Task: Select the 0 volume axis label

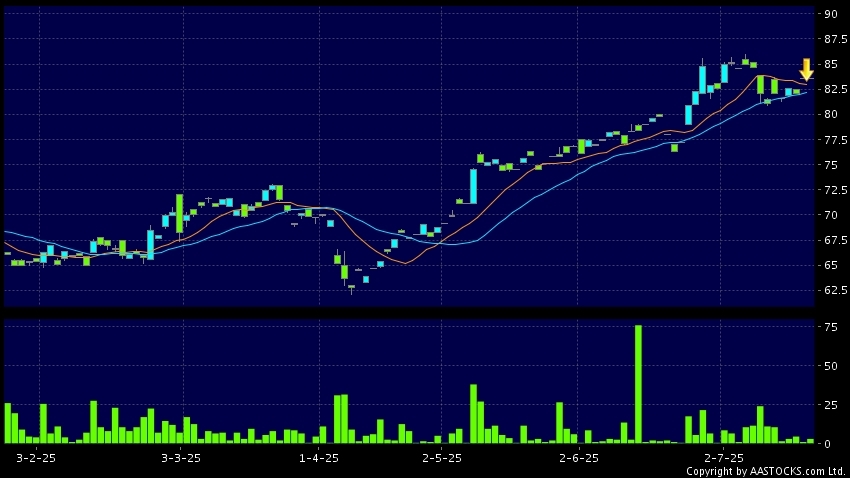Action: tap(827, 444)
